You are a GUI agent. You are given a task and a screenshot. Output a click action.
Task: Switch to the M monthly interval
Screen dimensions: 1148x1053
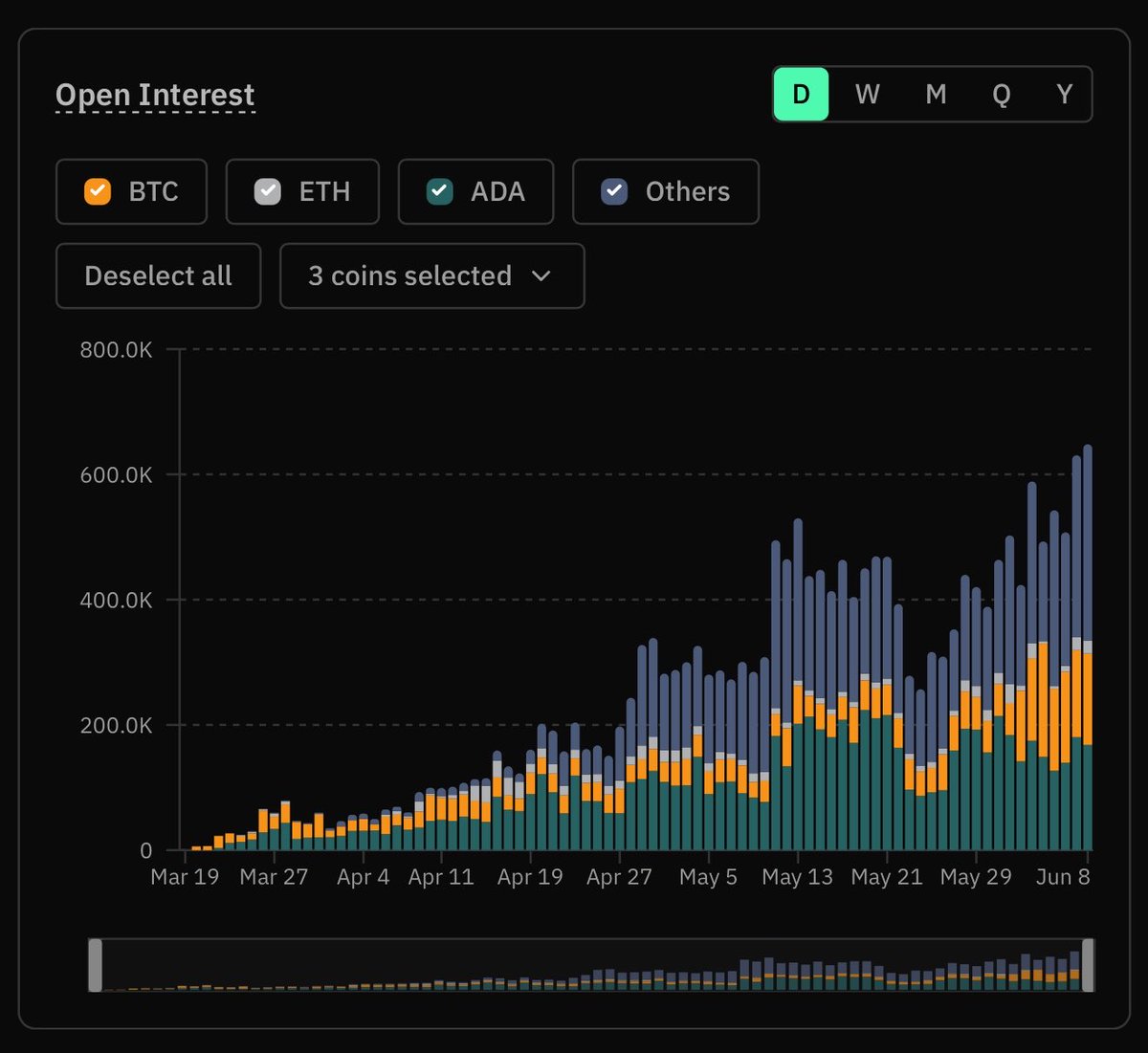936,94
